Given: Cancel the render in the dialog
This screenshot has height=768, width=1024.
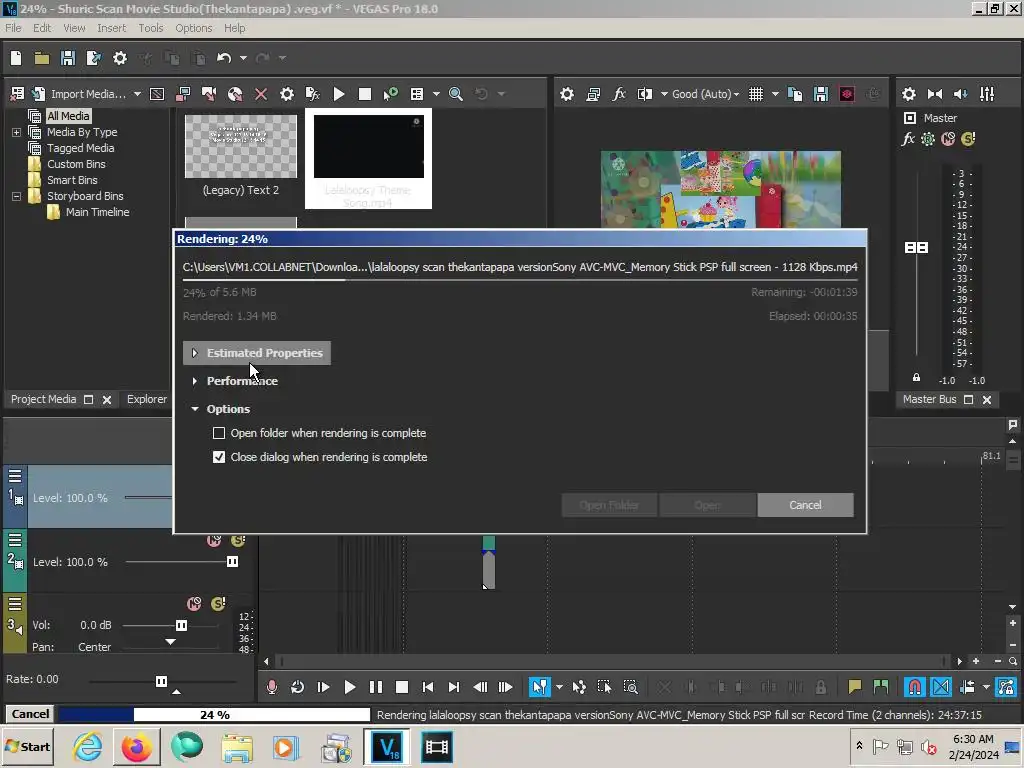Looking at the screenshot, I should pyautogui.click(x=805, y=505).
